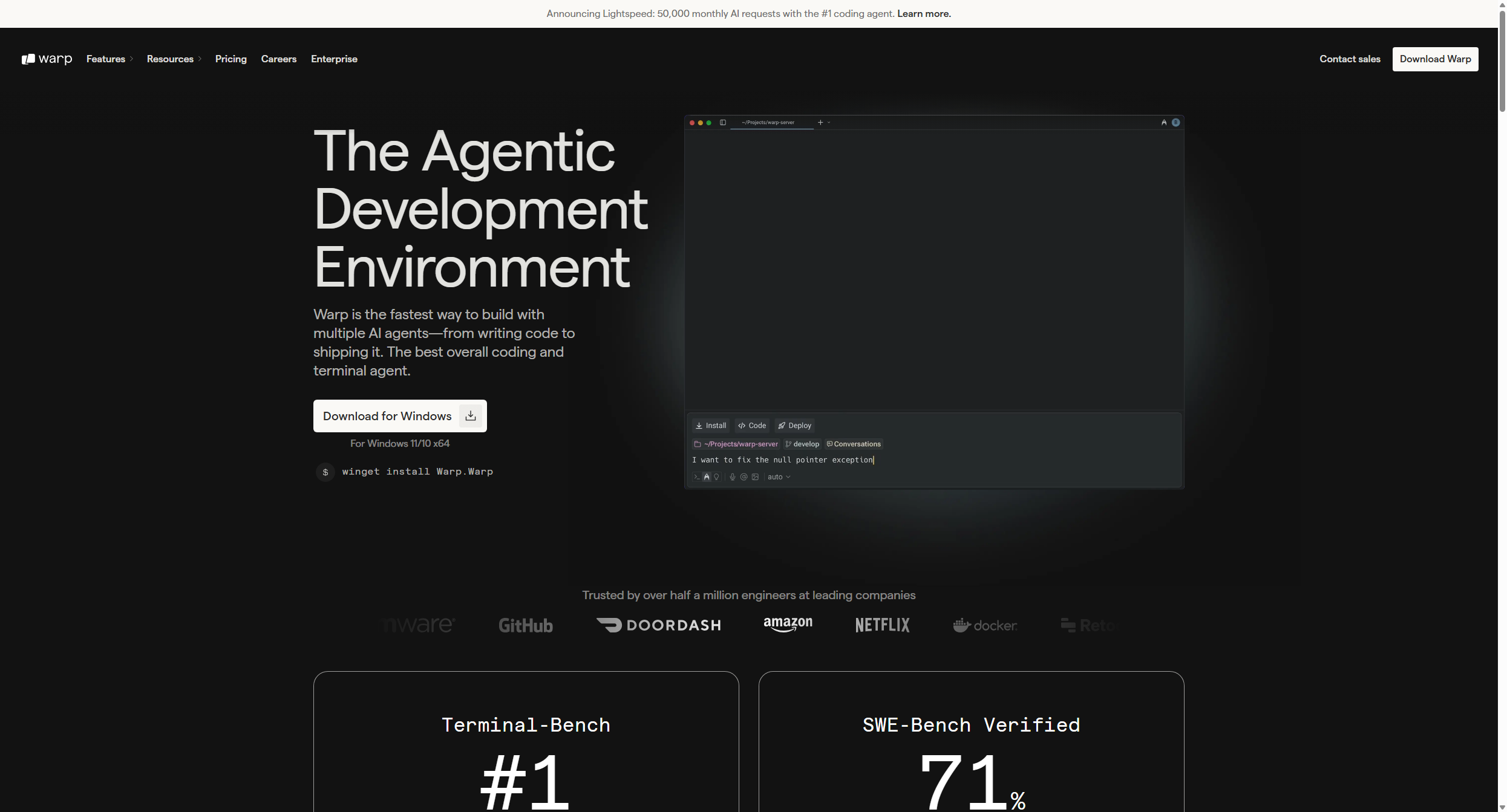Click the Download Warp button

[1435, 59]
